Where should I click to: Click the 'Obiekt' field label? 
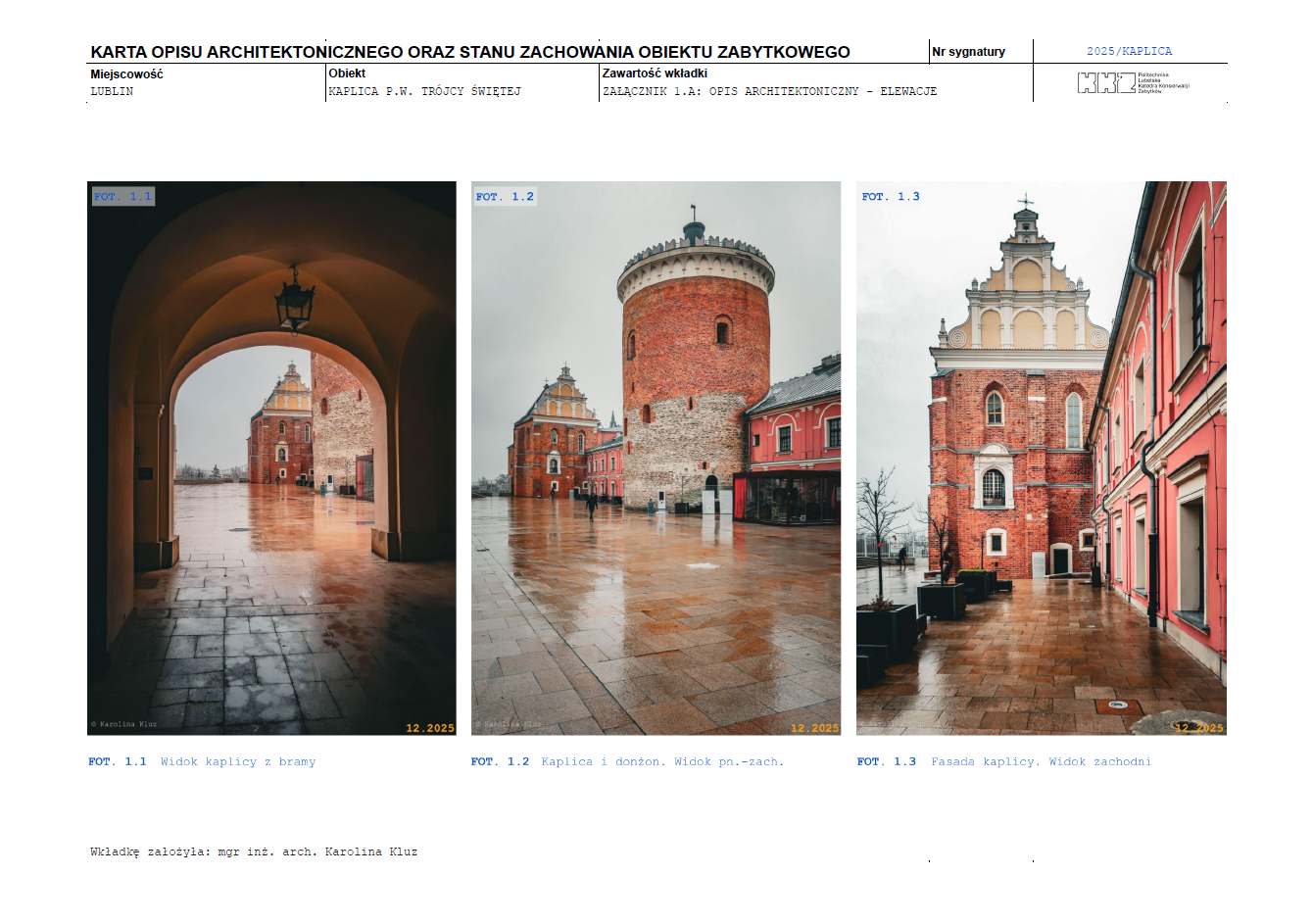click(347, 73)
